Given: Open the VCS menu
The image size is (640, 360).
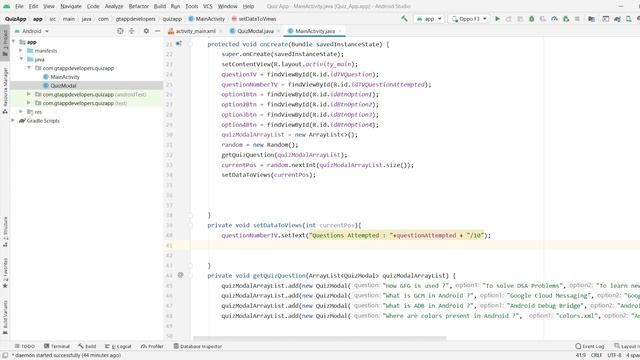Looking at the screenshot, I should pyautogui.click(x=208, y=6).
